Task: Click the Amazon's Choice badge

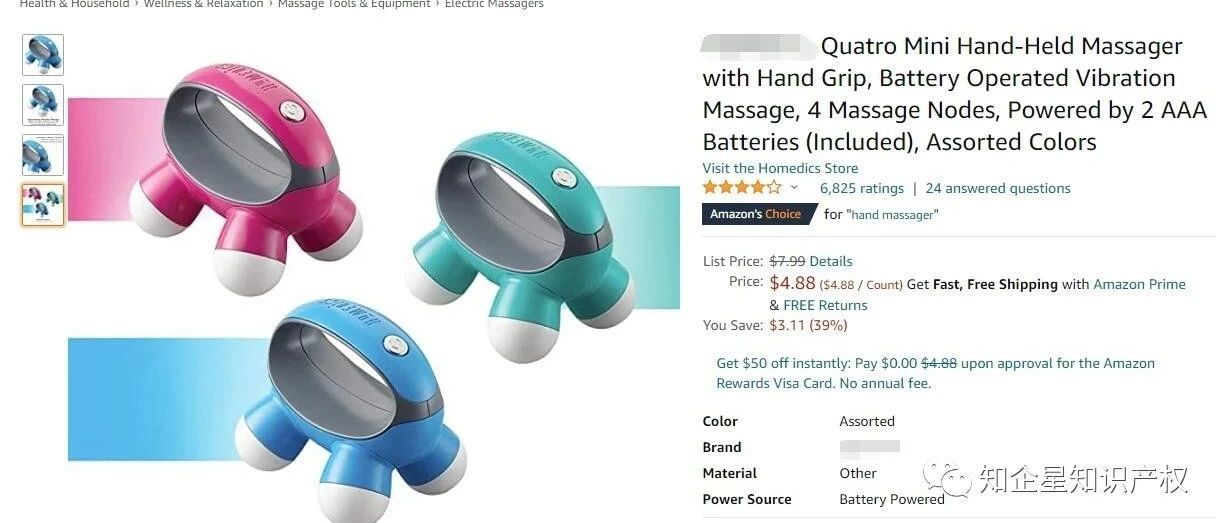Action: (x=756, y=214)
